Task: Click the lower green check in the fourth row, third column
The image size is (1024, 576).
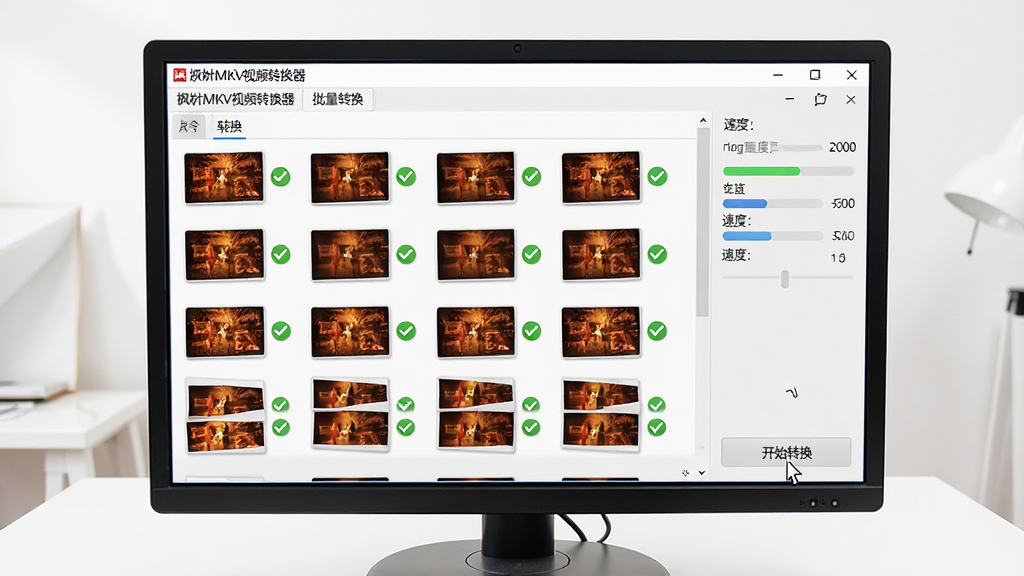Action: pos(531,427)
